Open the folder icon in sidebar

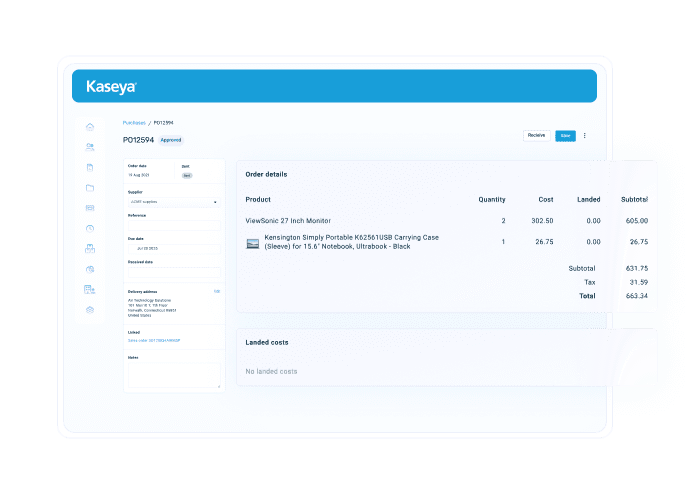click(90, 188)
